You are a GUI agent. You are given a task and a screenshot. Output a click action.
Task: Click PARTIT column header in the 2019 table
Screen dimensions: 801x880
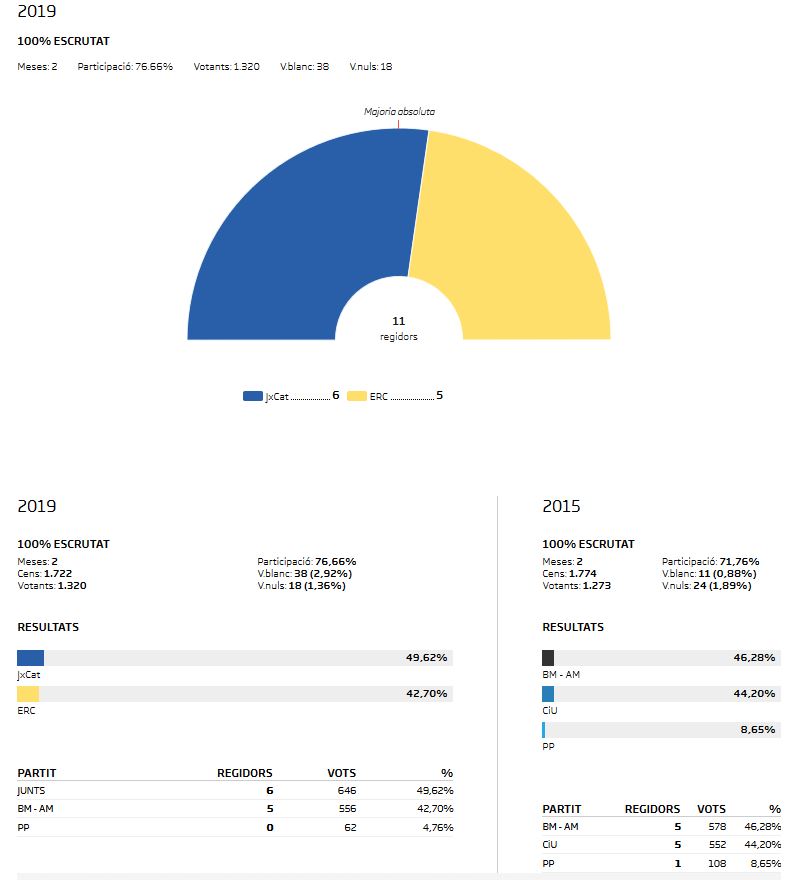[37, 773]
